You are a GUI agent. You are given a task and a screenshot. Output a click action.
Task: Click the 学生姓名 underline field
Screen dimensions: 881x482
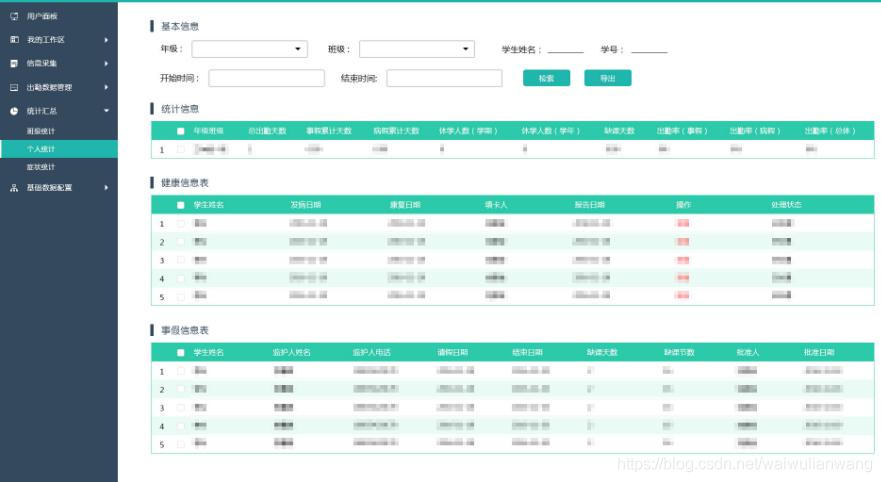click(566, 49)
